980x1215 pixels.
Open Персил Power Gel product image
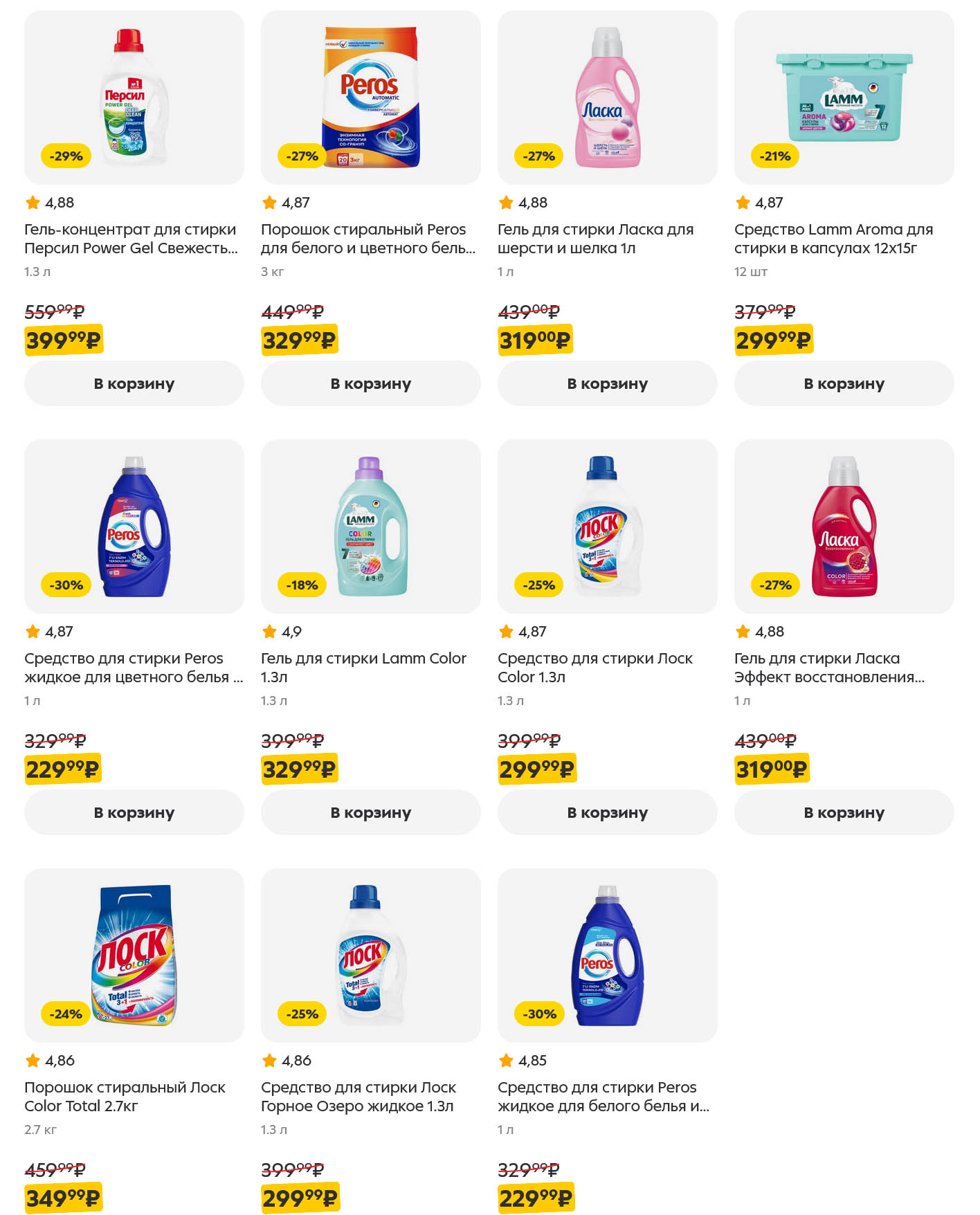(x=134, y=97)
